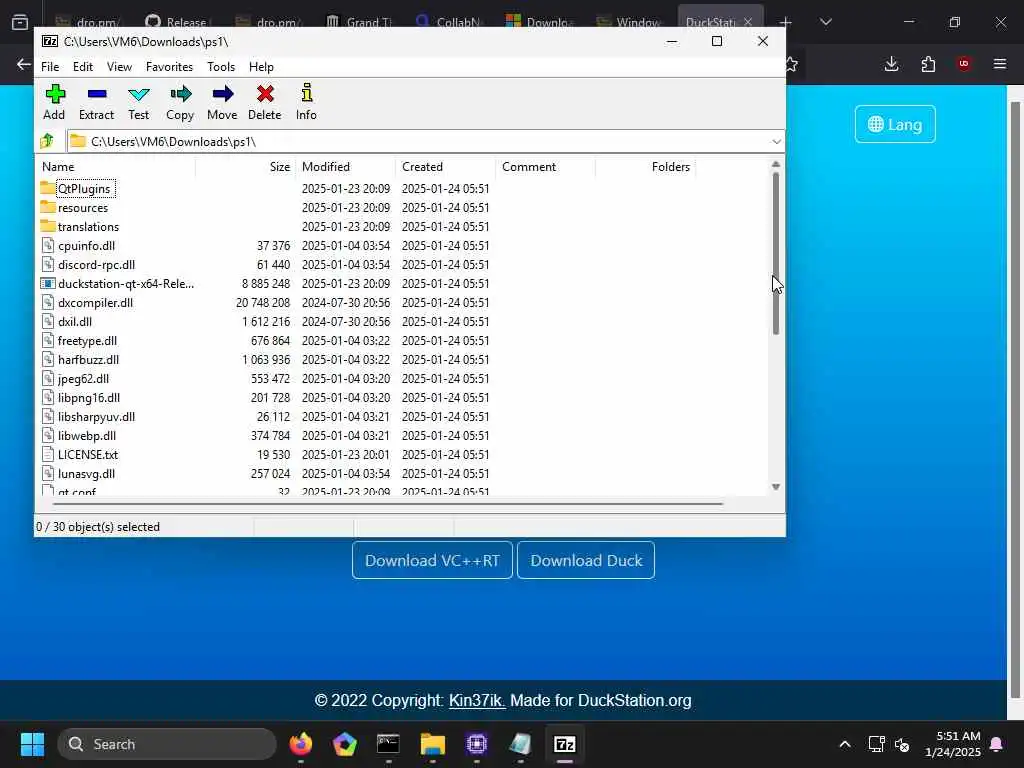Sort by the Created column header
The height and width of the screenshot is (768, 1024).
(445, 167)
